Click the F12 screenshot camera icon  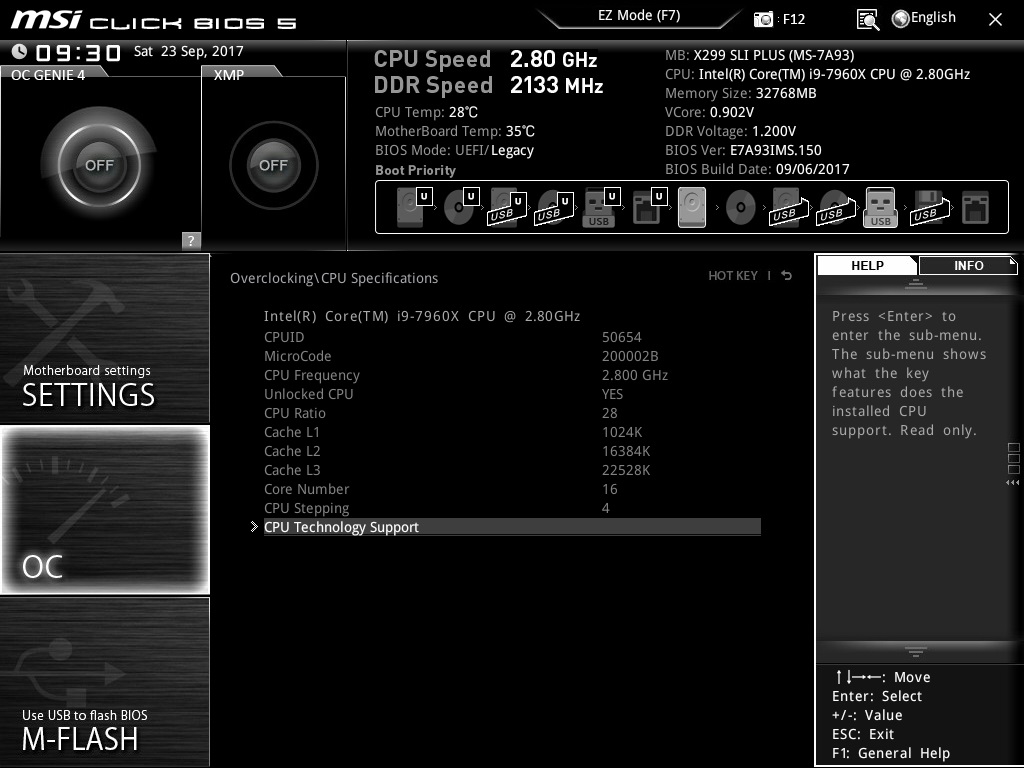(763, 19)
